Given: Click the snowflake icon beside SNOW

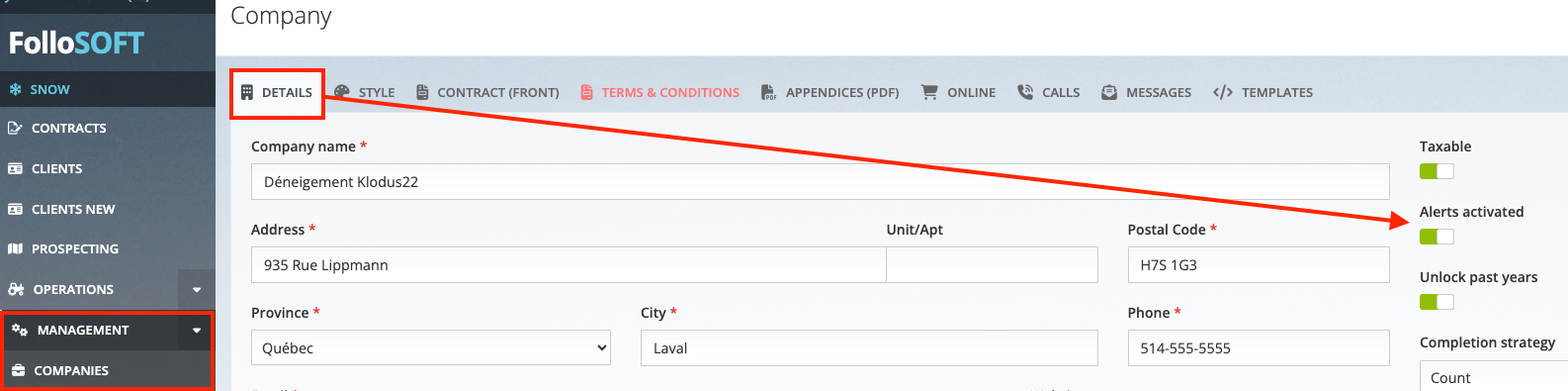Looking at the screenshot, I should (x=15, y=89).
